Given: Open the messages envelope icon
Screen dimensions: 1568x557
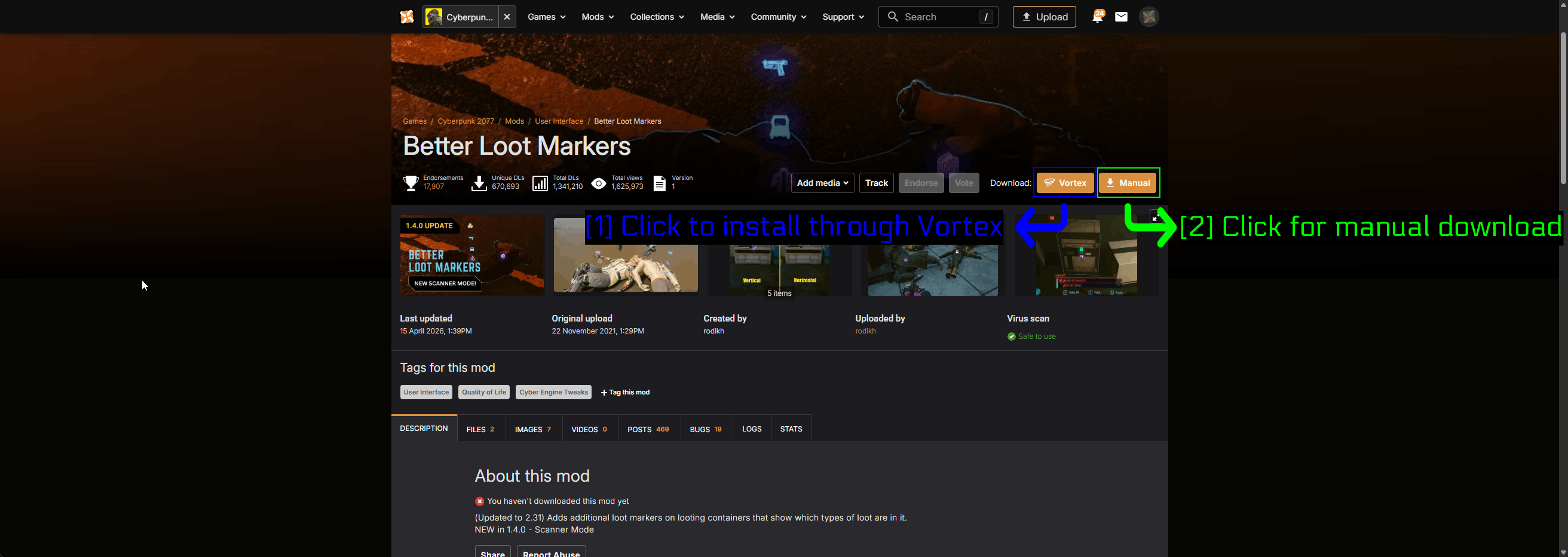Looking at the screenshot, I should (1121, 17).
